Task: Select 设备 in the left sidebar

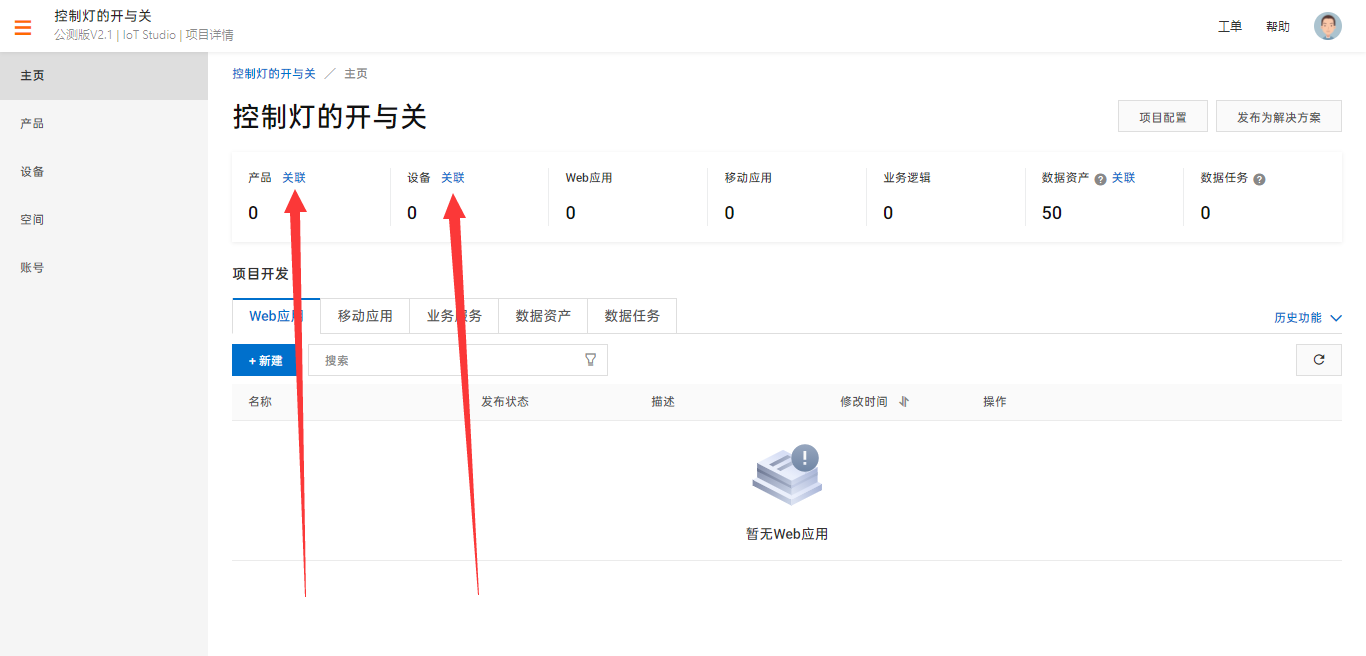Action: (x=31, y=171)
